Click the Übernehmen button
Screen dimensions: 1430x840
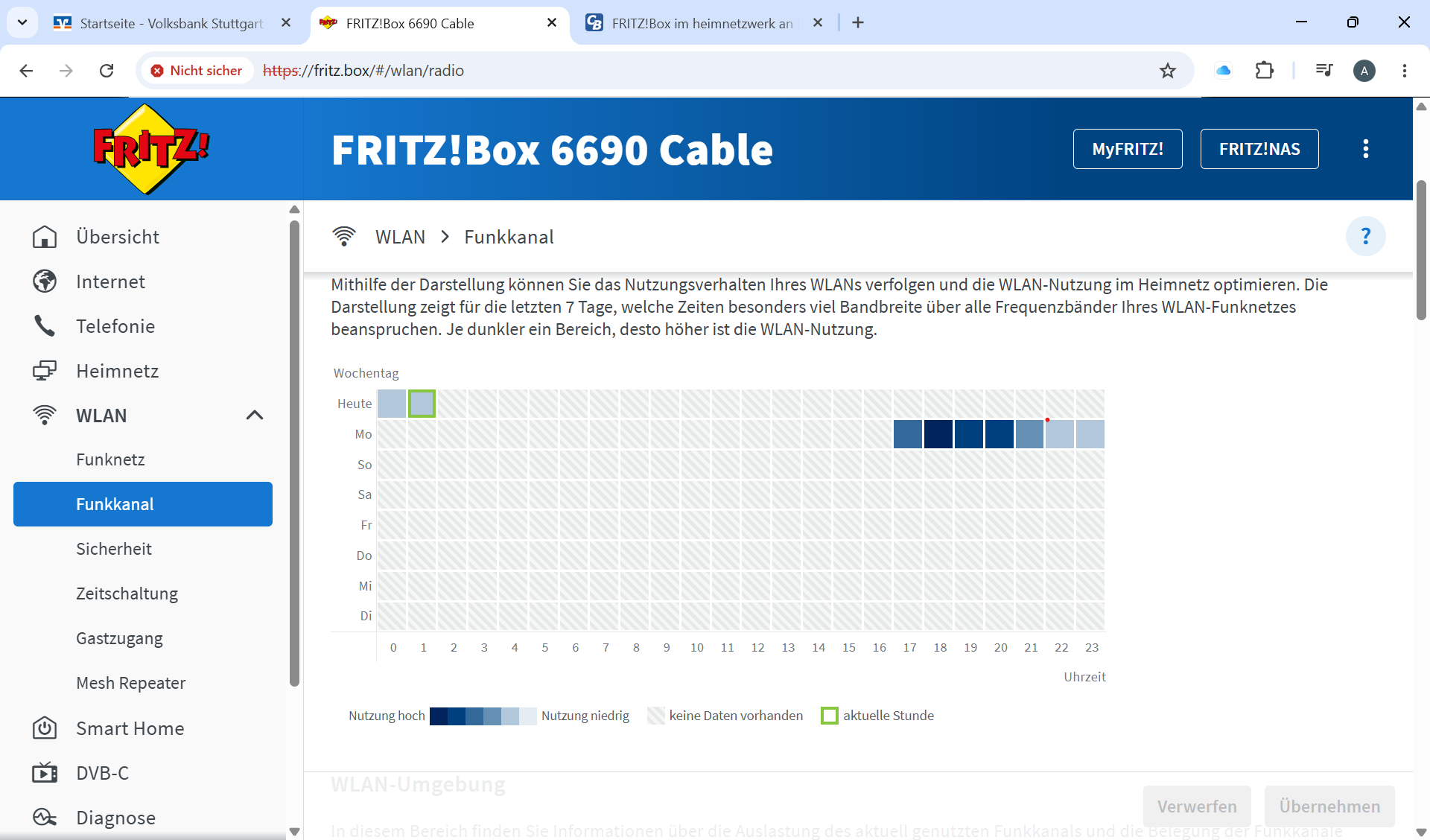[x=1329, y=806]
